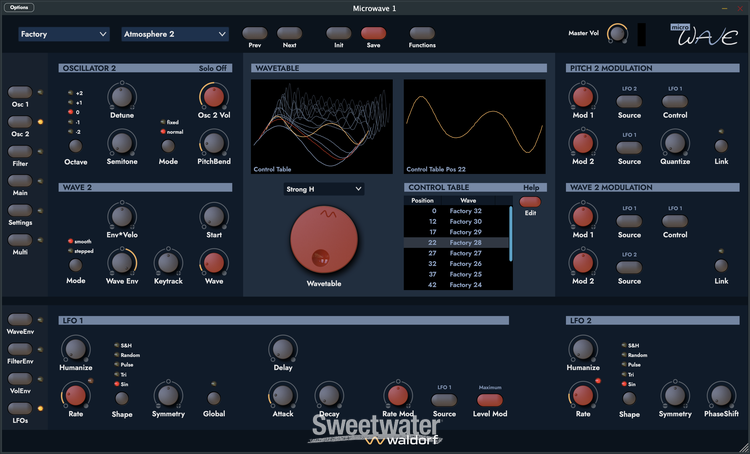750x454 pixels.
Task: Select Control Table row Factory 32
Action: (456, 211)
